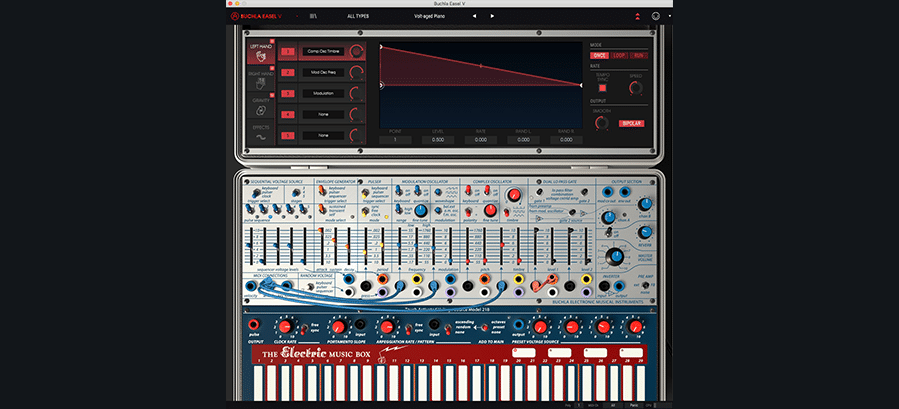
Task: Click the Level value field 0.500
Action: point(438,139)
